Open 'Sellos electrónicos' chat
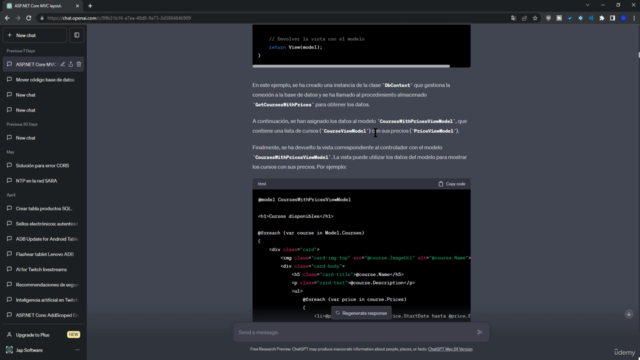The height and width of the screenshot is (360, 640). (x=43, y=224)
